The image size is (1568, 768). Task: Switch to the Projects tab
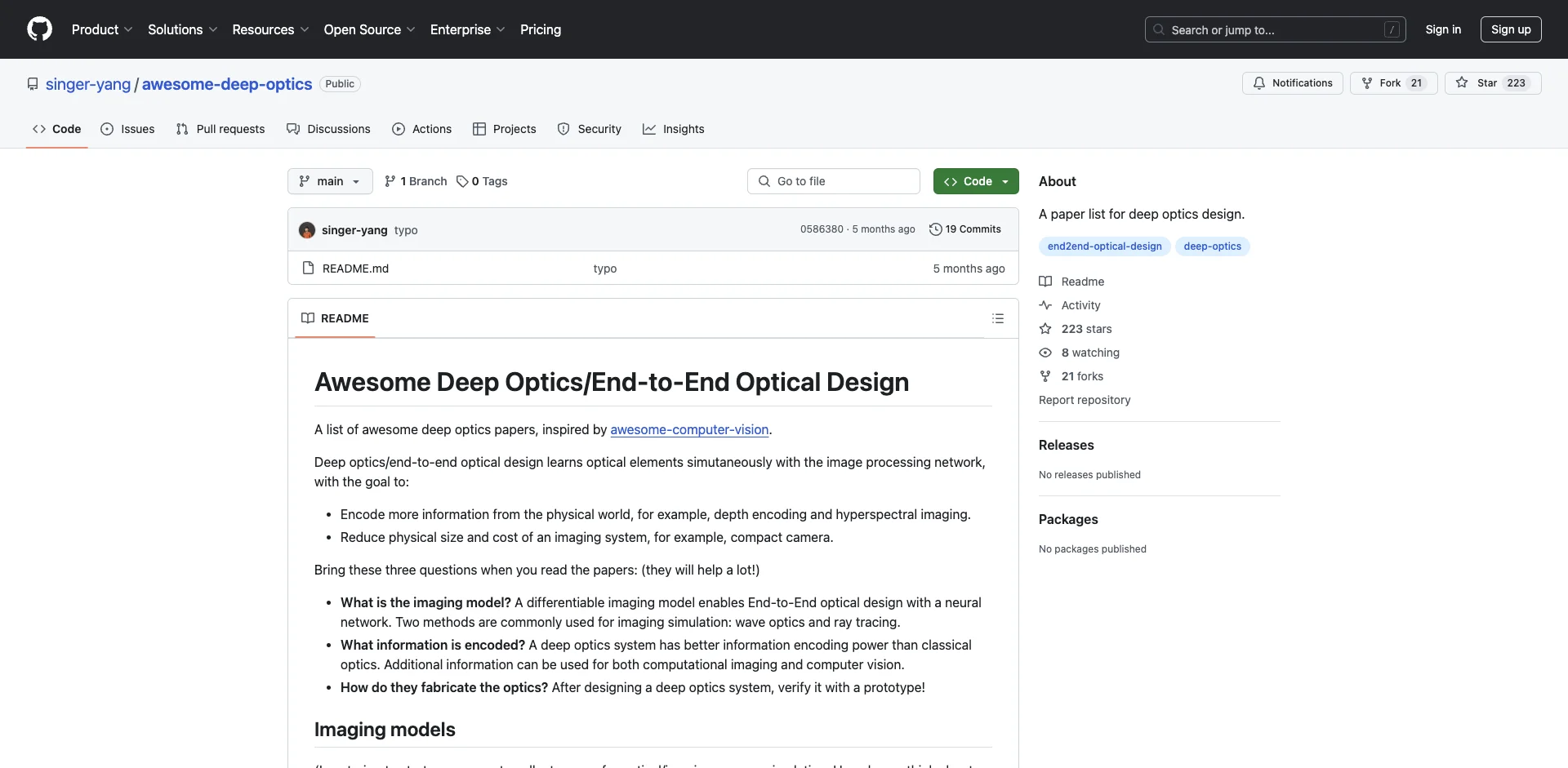tap(505, 129)
